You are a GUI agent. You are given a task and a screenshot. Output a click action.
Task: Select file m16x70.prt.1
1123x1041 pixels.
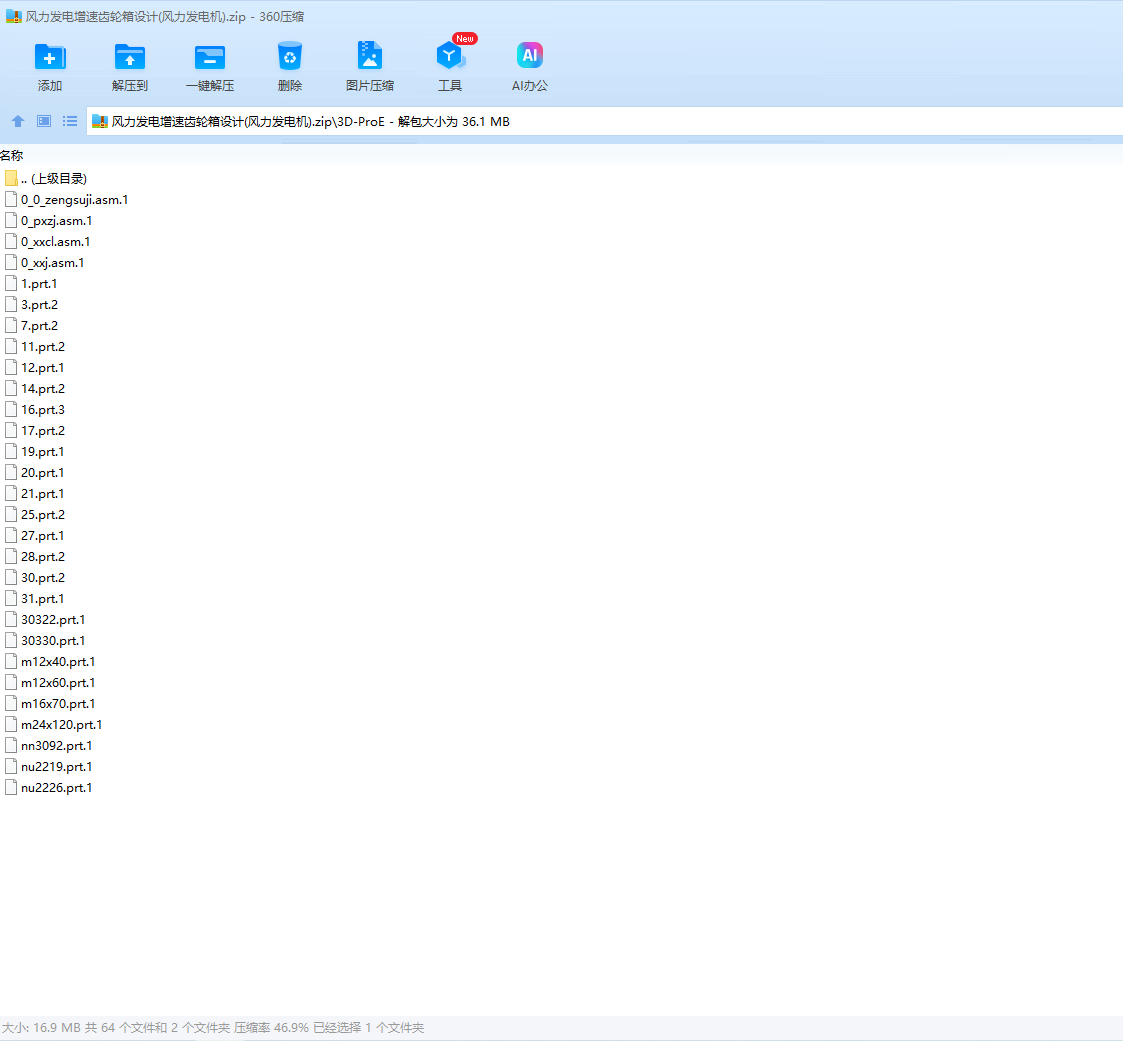[x=58, y=704]
